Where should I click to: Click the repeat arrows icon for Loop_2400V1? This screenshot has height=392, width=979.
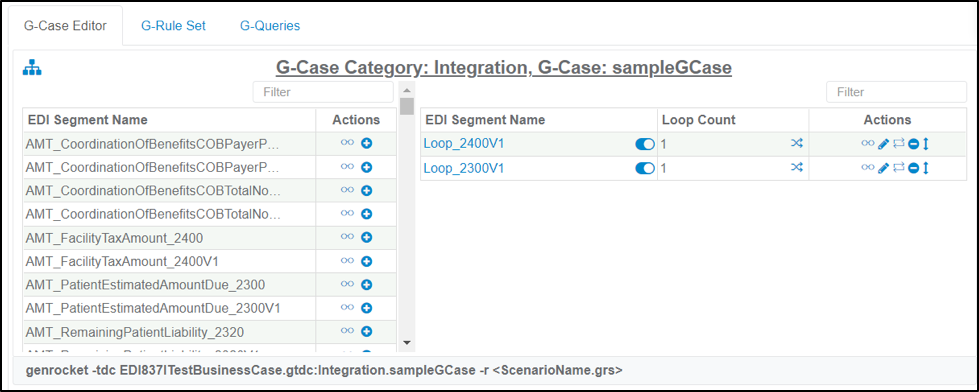[x=898, y=144]
